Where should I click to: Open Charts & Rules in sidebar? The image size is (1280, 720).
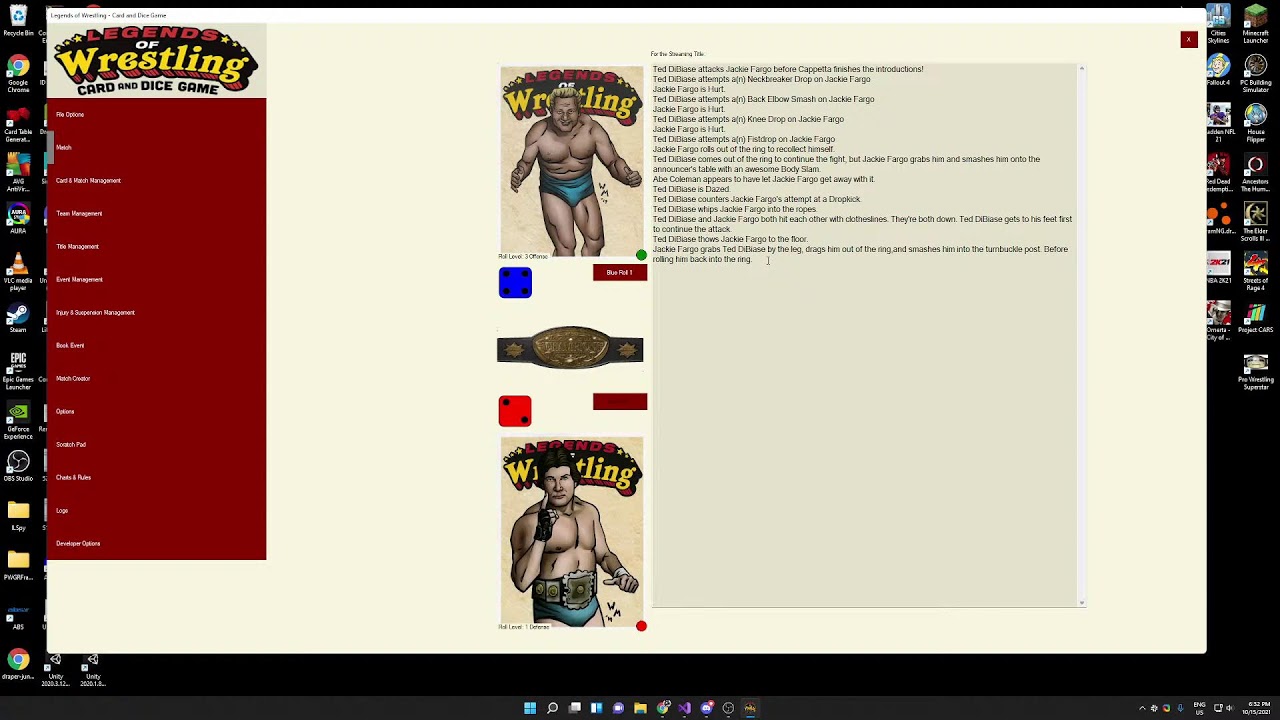click(73, 478)
